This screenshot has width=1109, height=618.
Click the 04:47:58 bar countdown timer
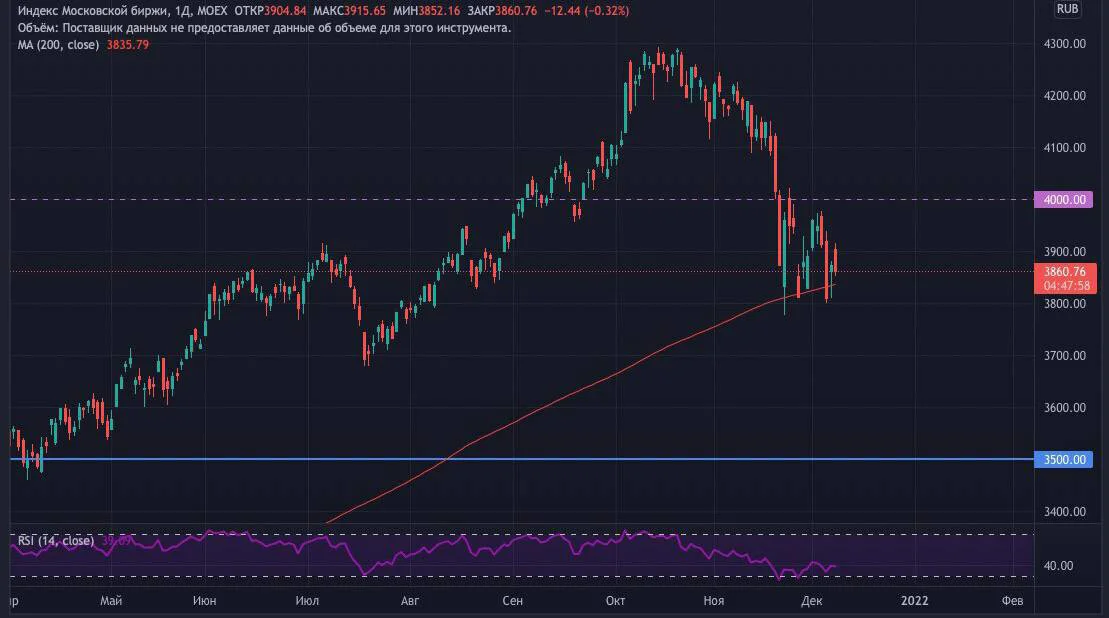click(x=1067, y=286)
